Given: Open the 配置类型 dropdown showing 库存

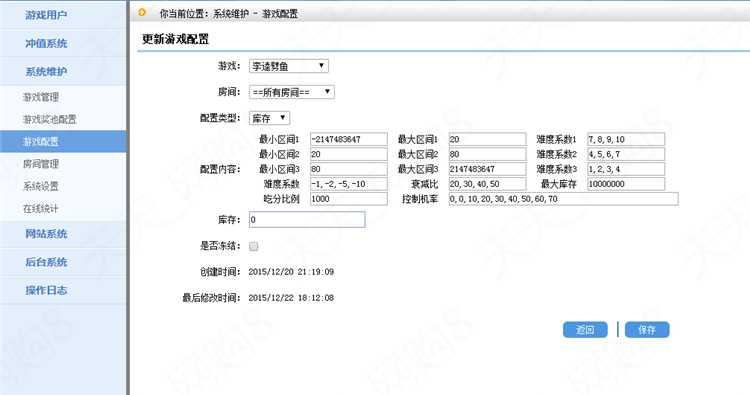Looking at the screenshot, I should 269,118.
